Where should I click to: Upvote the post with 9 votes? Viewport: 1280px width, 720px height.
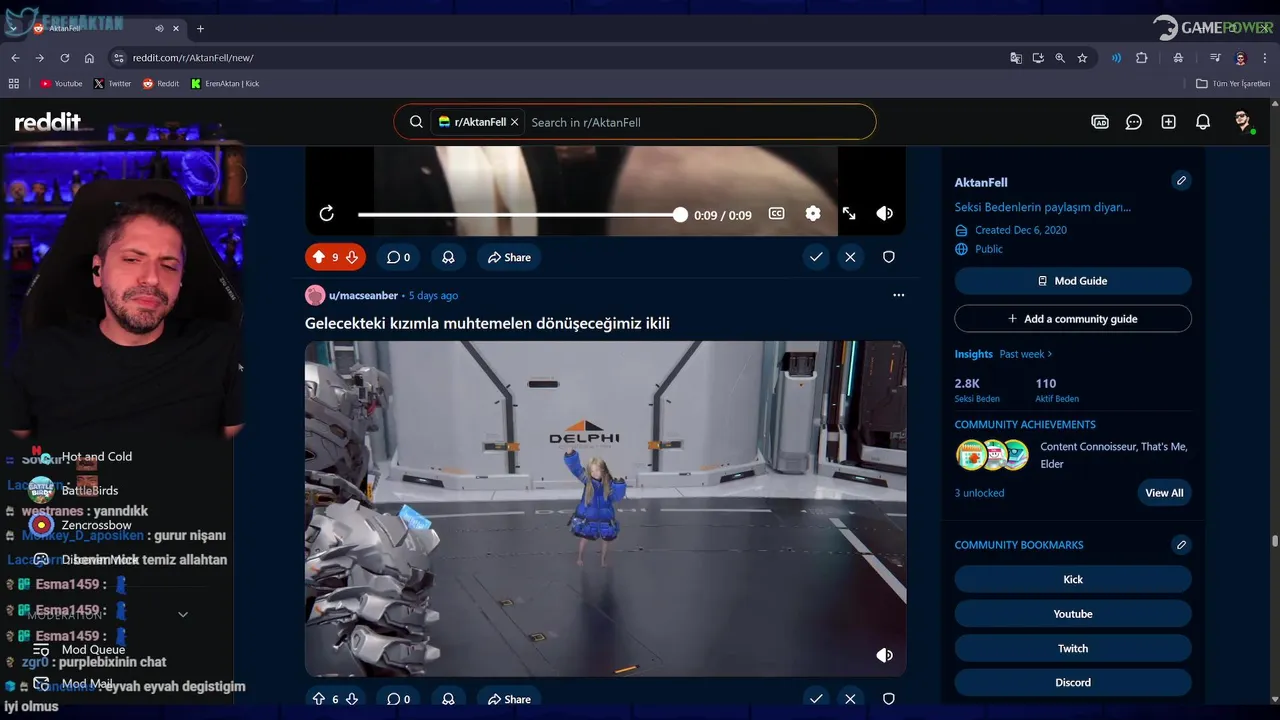click(x=319, y=257)
